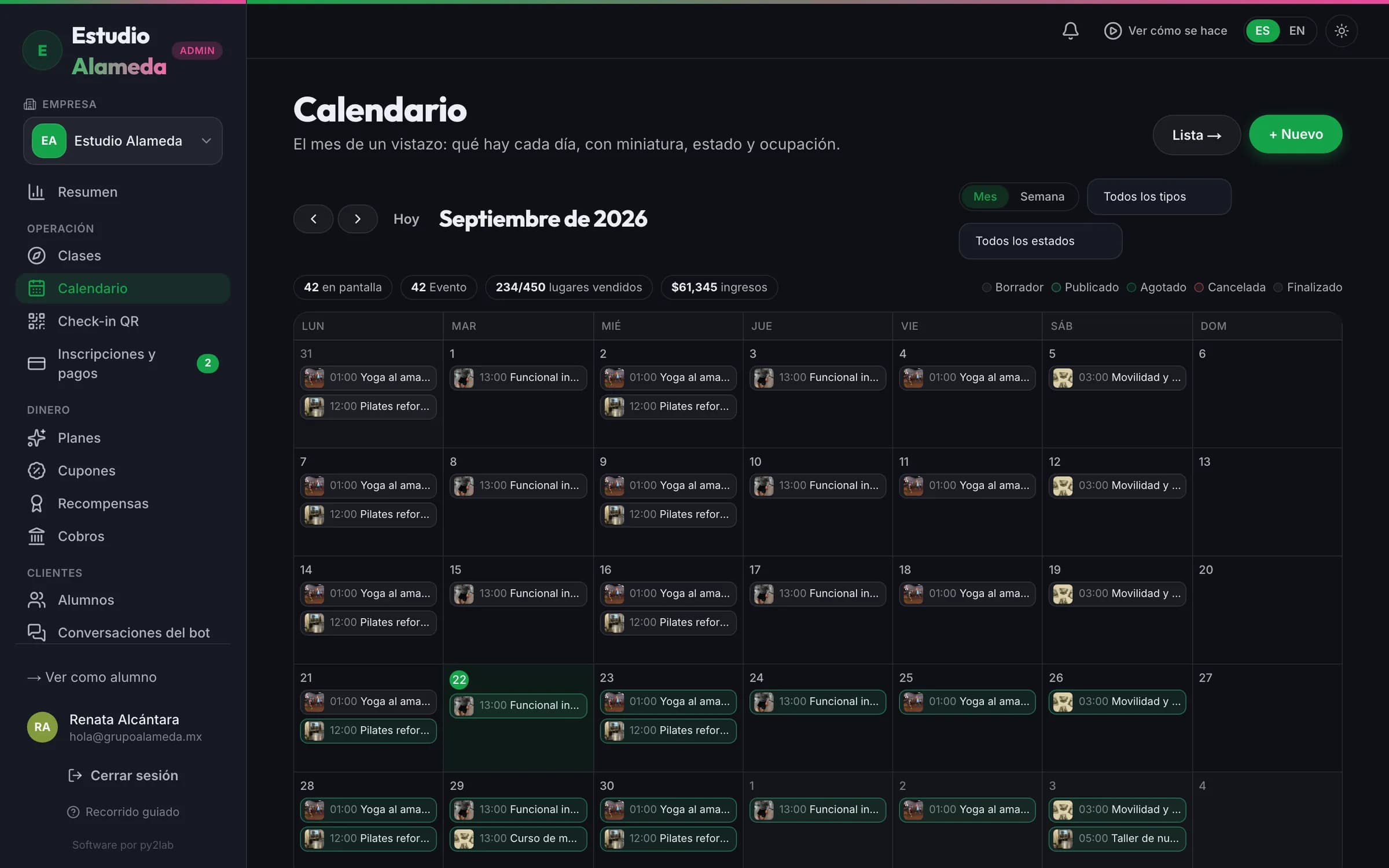
Task: Open Cupones via its discount badge icon
Action: click(x=36, y=471)
